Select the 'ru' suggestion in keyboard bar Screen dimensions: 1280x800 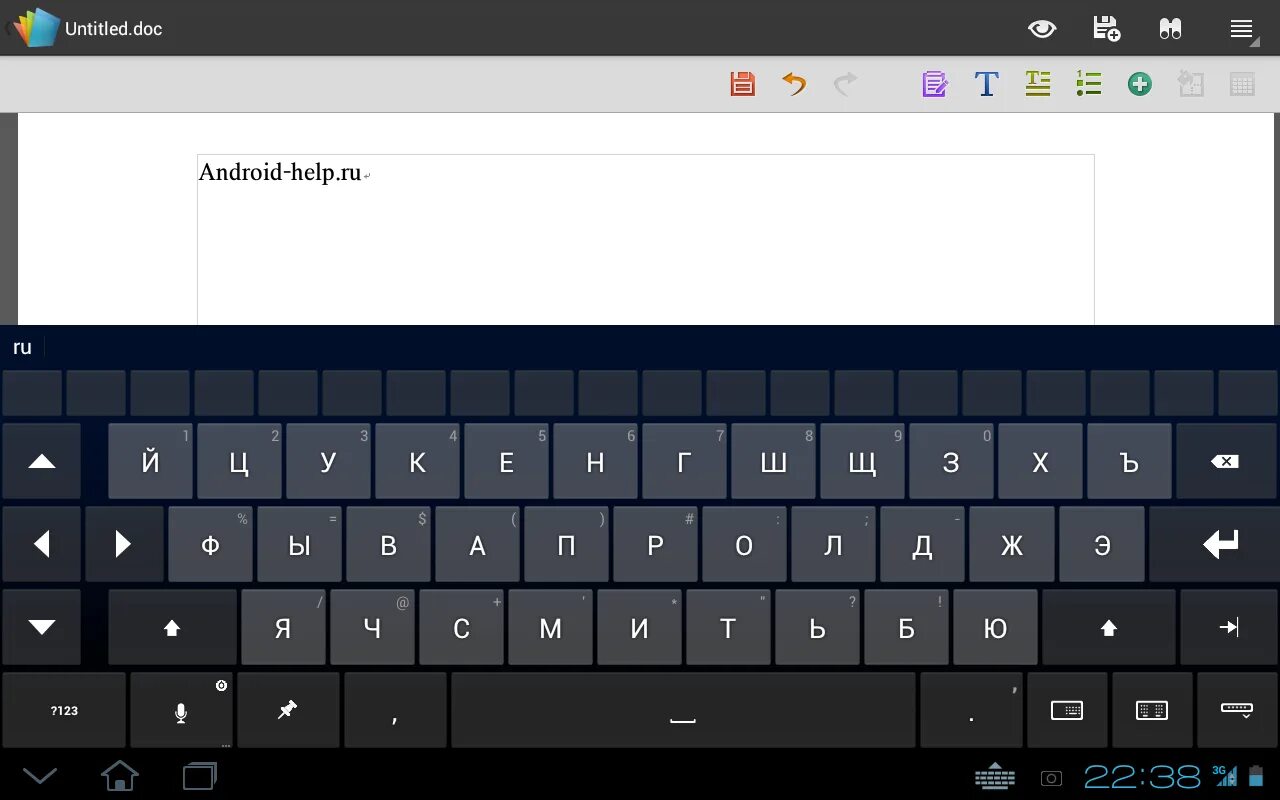click(22, 347)
